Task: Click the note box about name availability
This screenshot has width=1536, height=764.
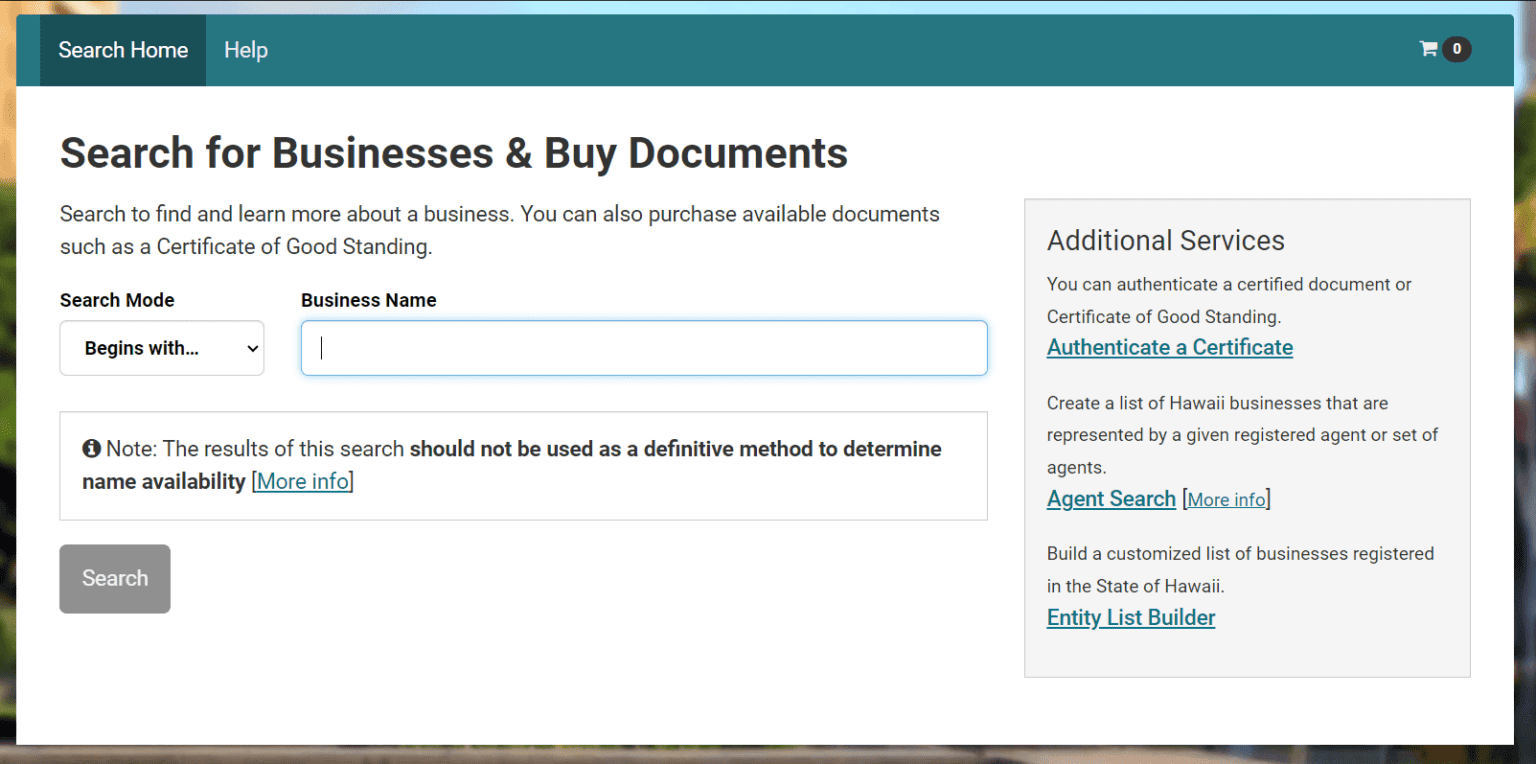Action: 523,465
